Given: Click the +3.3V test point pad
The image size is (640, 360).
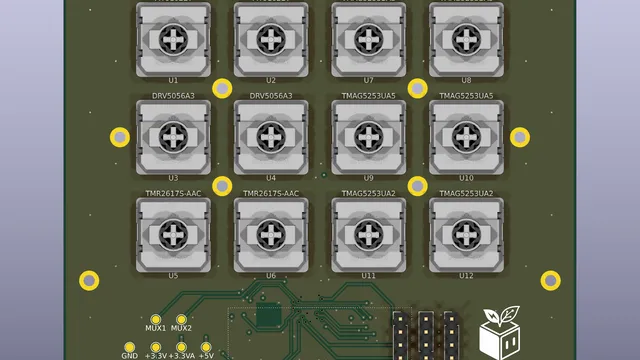Looking at the screenshot, I should [x=156, y=347].
